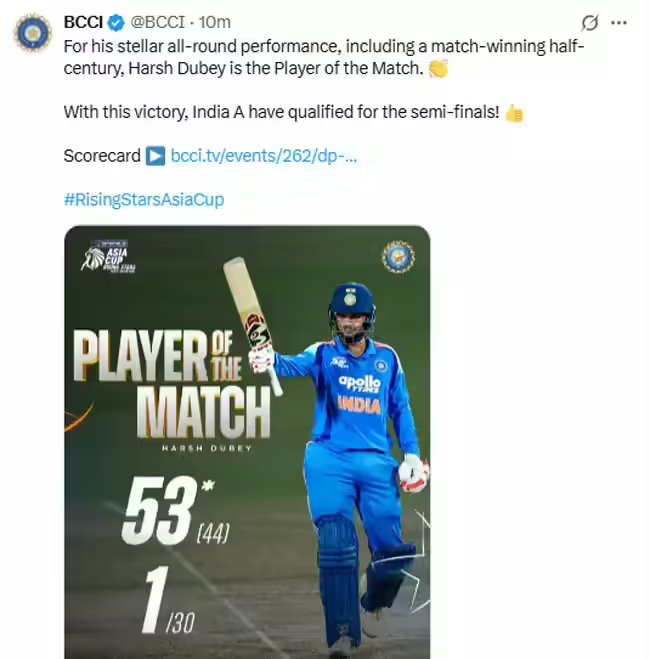Click the clapping hands emoji

438,69
